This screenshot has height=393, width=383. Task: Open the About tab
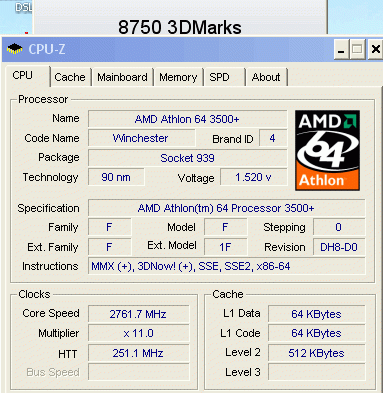tap(266, 77)
